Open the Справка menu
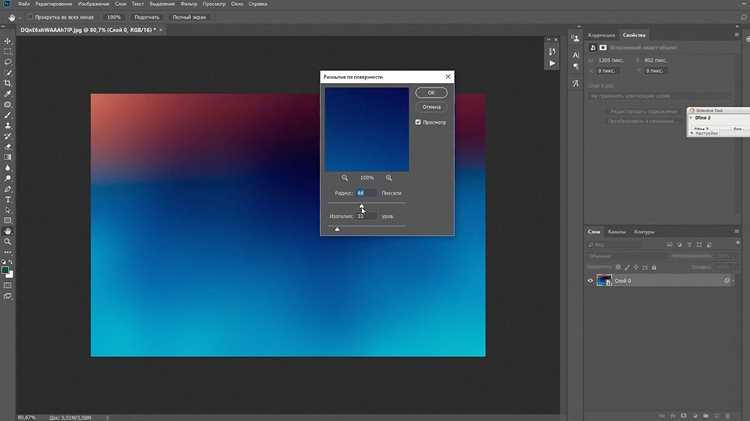Screen dimensions: 750x421 258,4
